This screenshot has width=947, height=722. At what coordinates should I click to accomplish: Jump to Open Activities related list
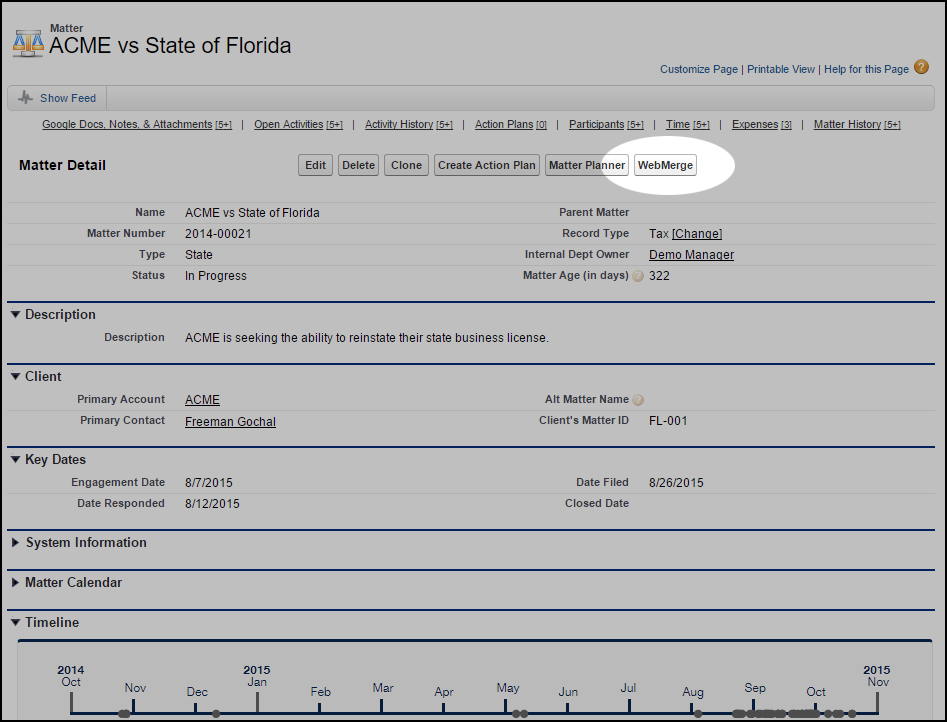(288, 125)
